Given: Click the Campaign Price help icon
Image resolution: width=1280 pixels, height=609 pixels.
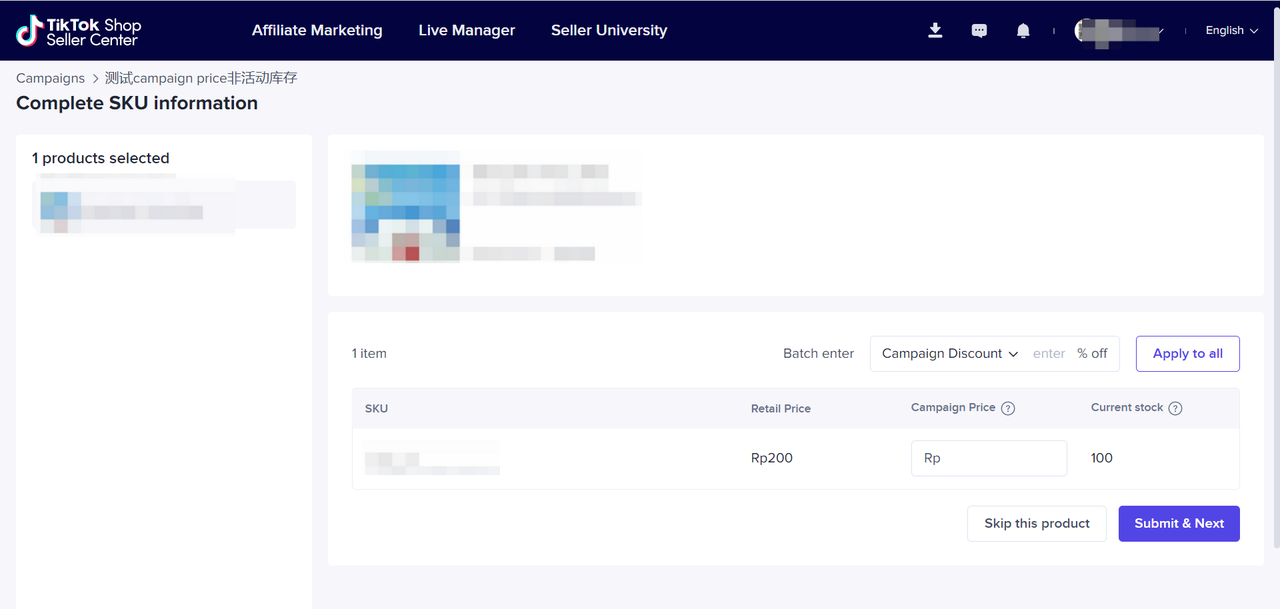Looking at the screenshot, I should 1008,408.
